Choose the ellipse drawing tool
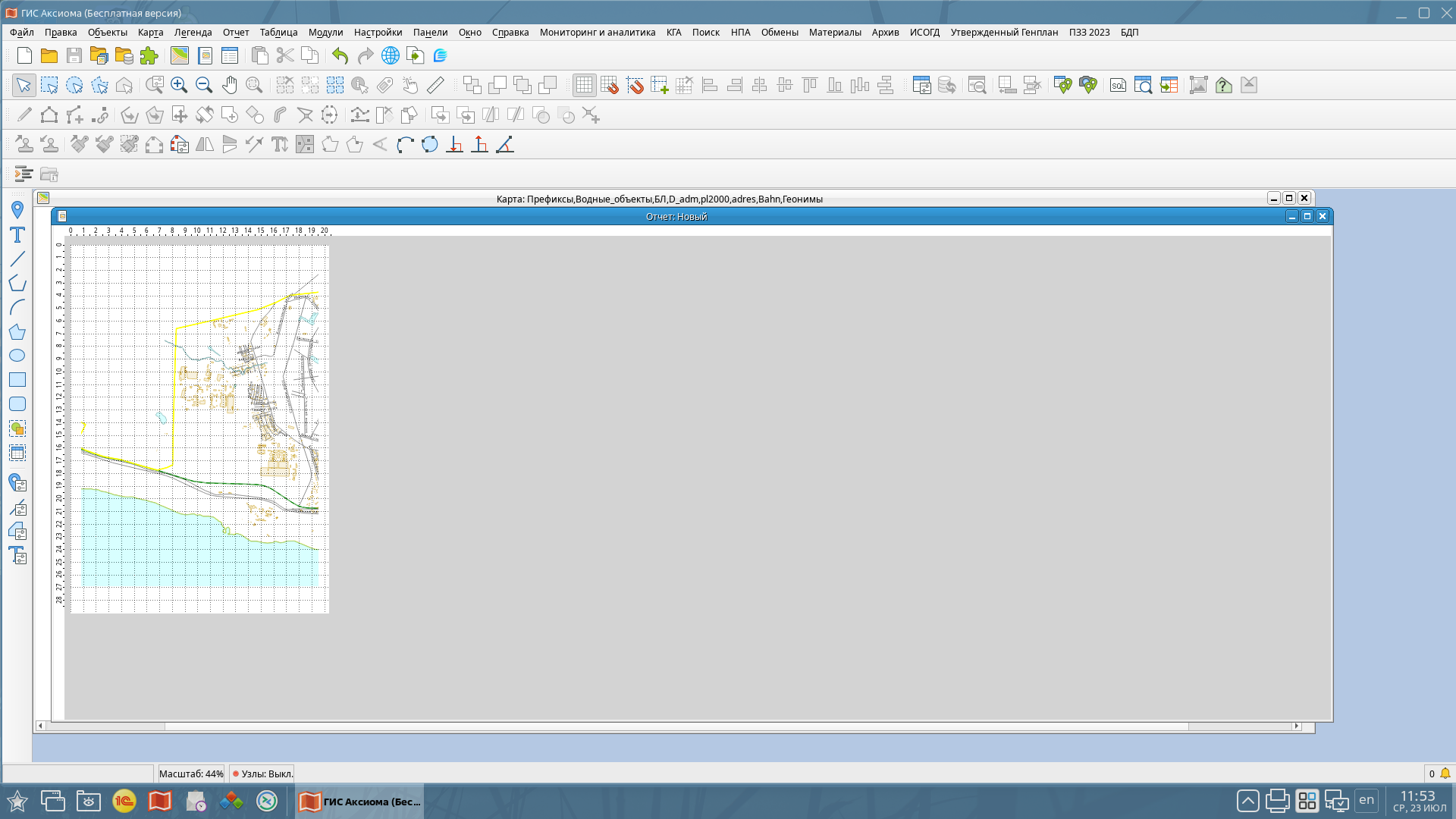 tap(17, 356)
